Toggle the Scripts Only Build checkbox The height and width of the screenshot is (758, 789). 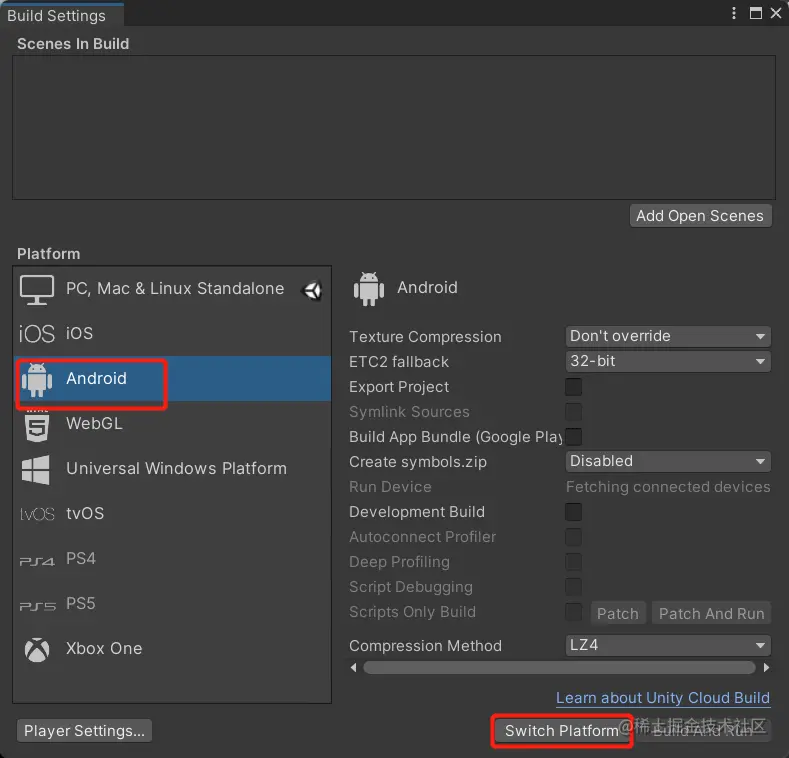pyautogui.click(x=573, y=612)
